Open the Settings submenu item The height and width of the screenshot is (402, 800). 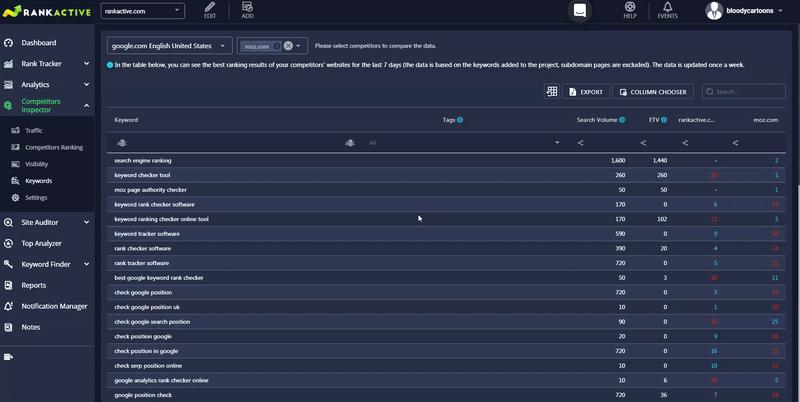[36, 198]
